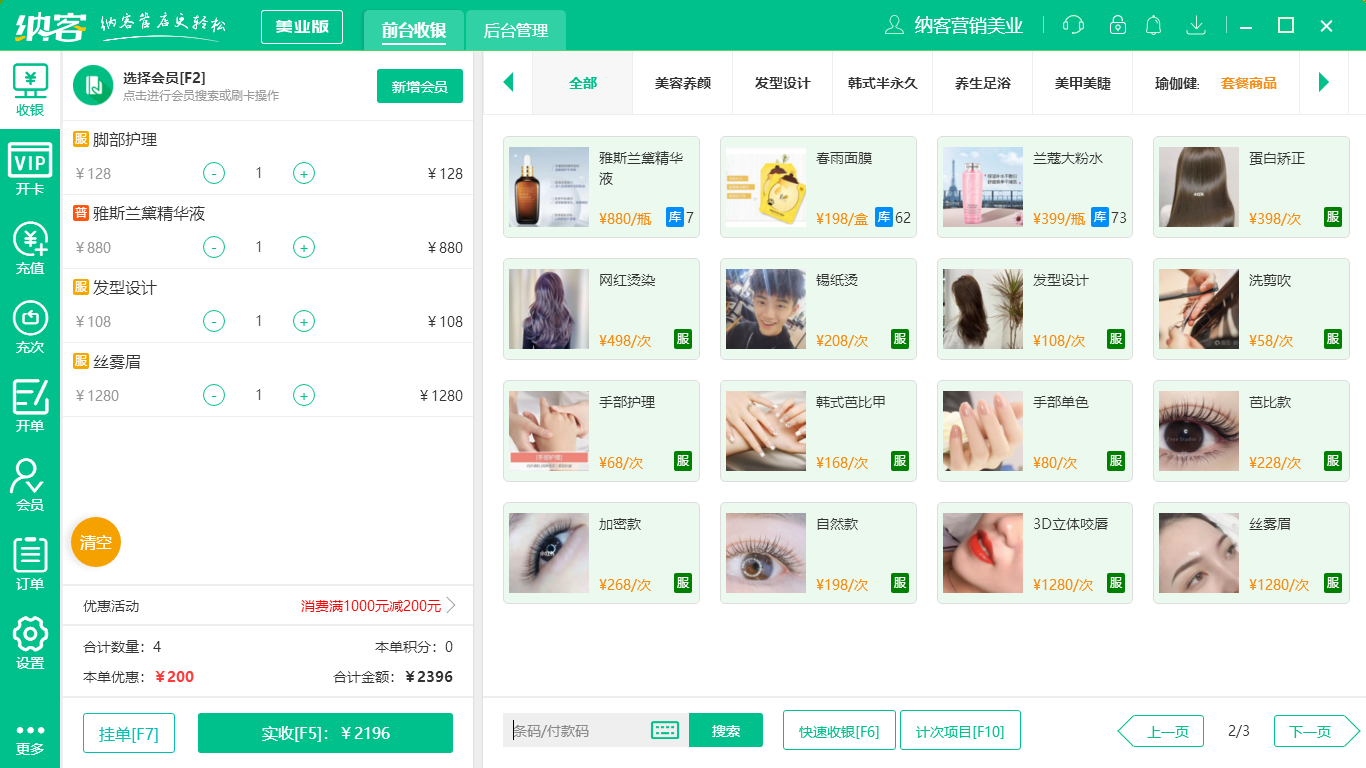
Task: Switch to the 后台管理 tab
Action: pos(515,31)
